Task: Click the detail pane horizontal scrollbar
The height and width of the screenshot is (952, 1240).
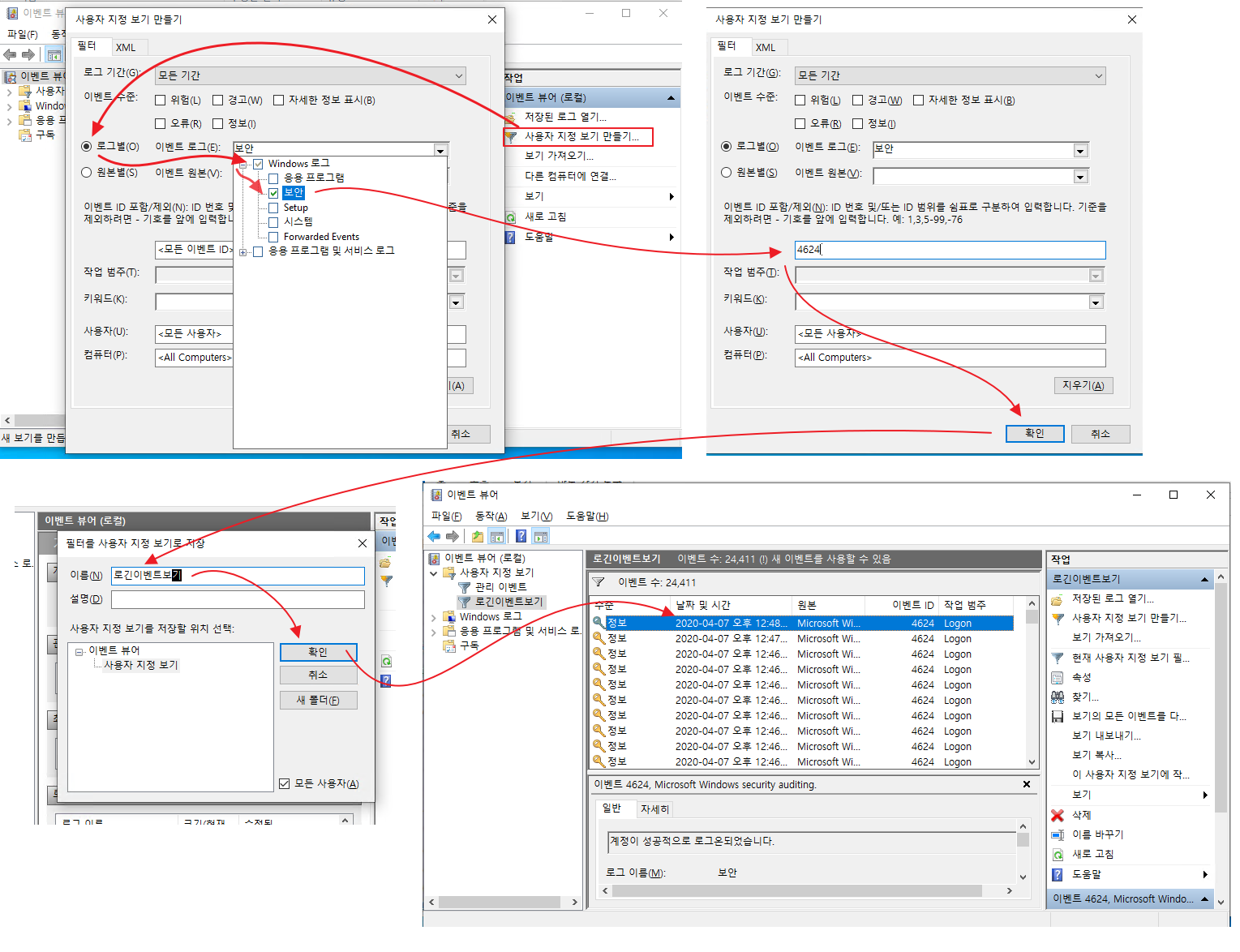Action: [805, 890]
